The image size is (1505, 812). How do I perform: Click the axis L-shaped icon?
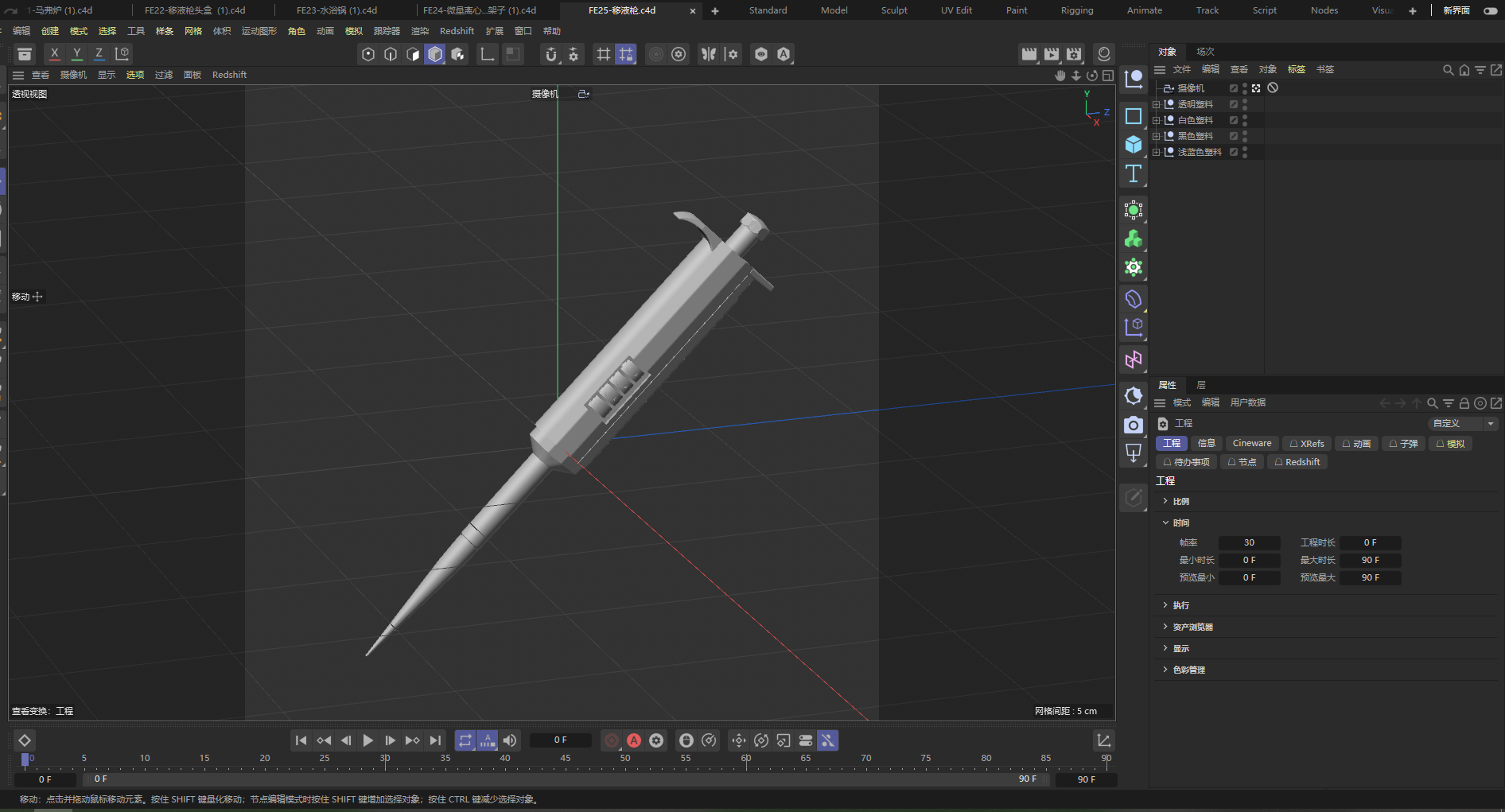[488, 54]
